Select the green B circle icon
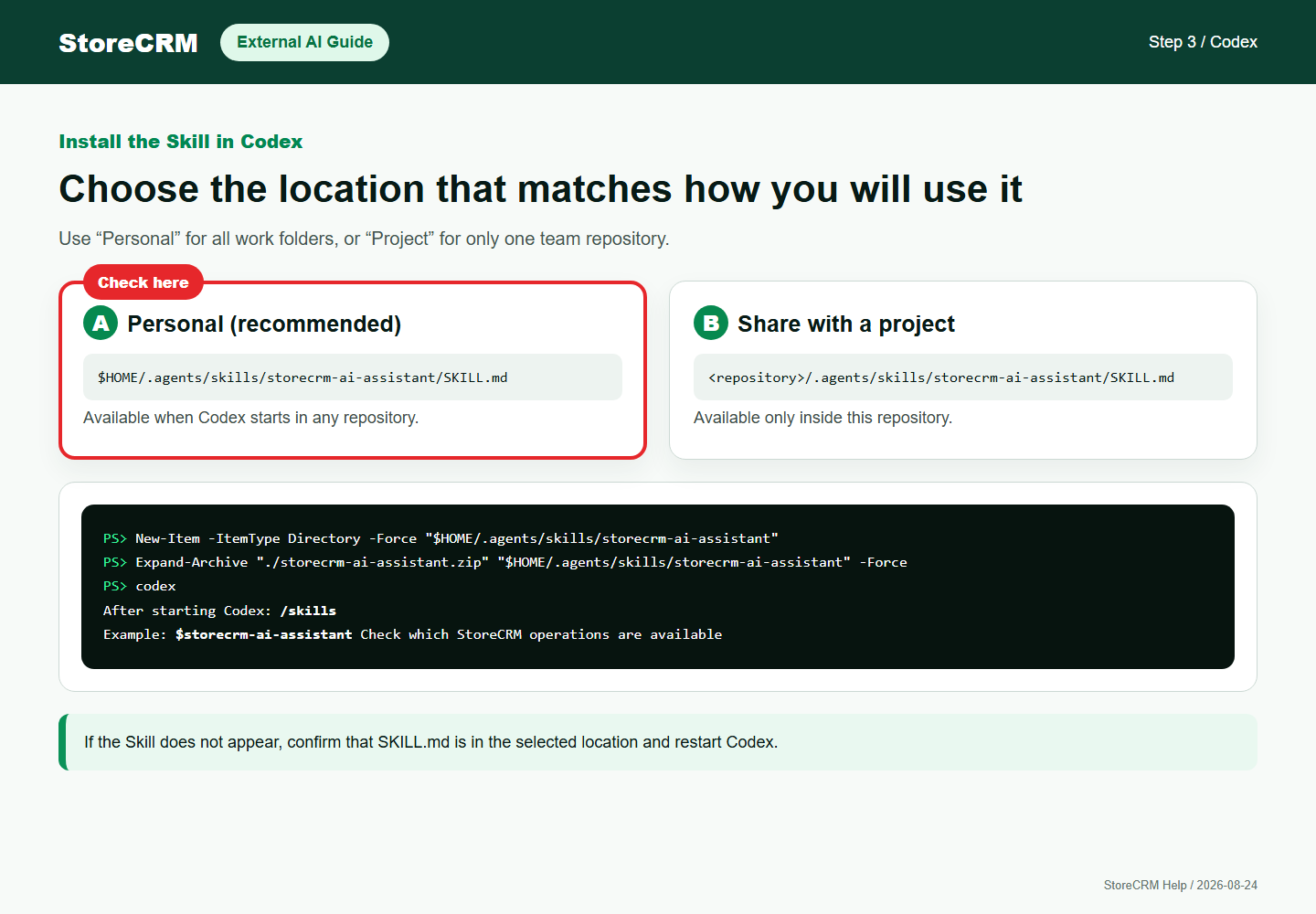1316x914 pixels. tap(711, 323)
